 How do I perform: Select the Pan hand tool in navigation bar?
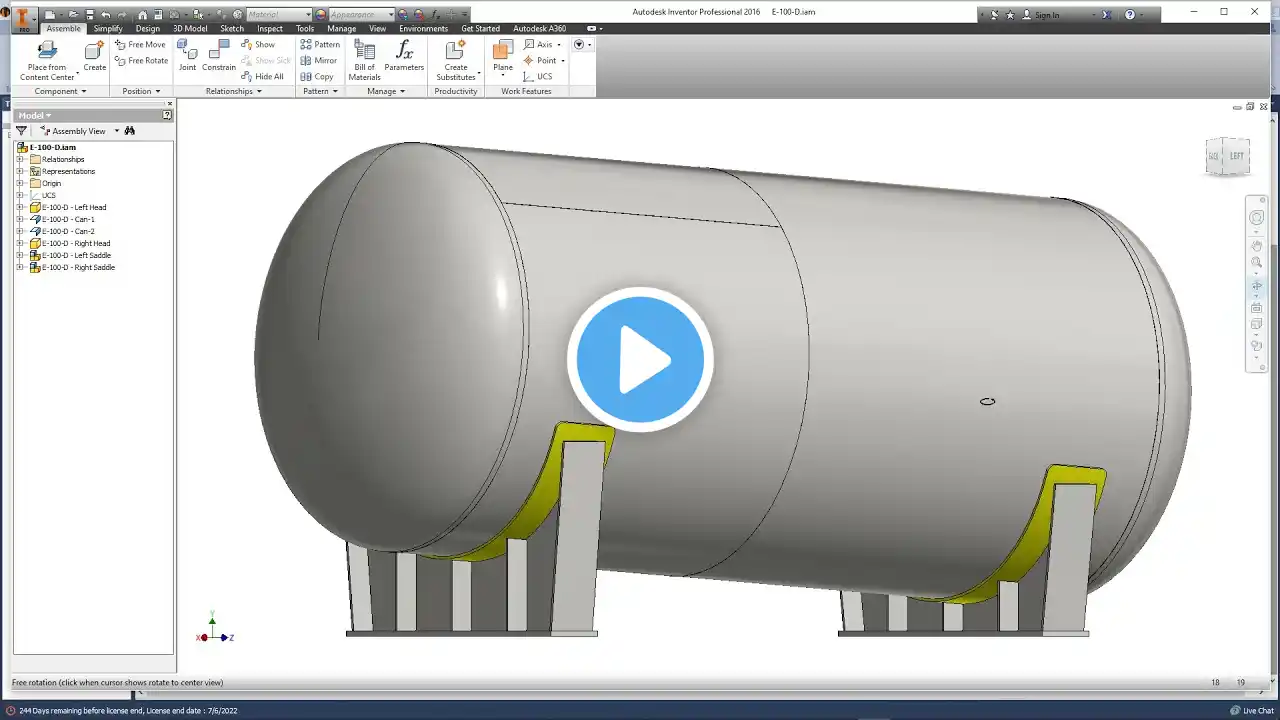point(1257,245)
